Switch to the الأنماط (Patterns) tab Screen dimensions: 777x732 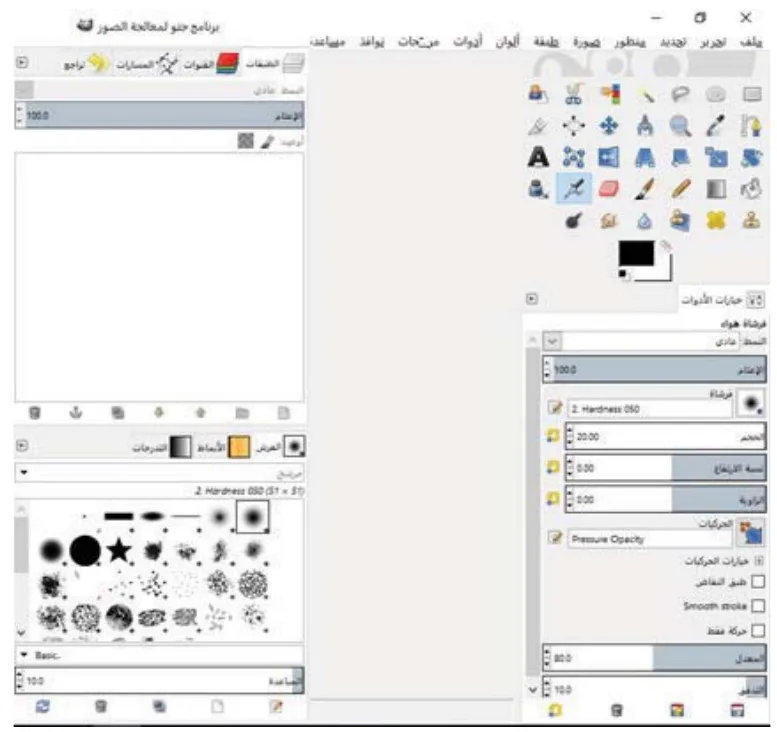pos(223,447)
